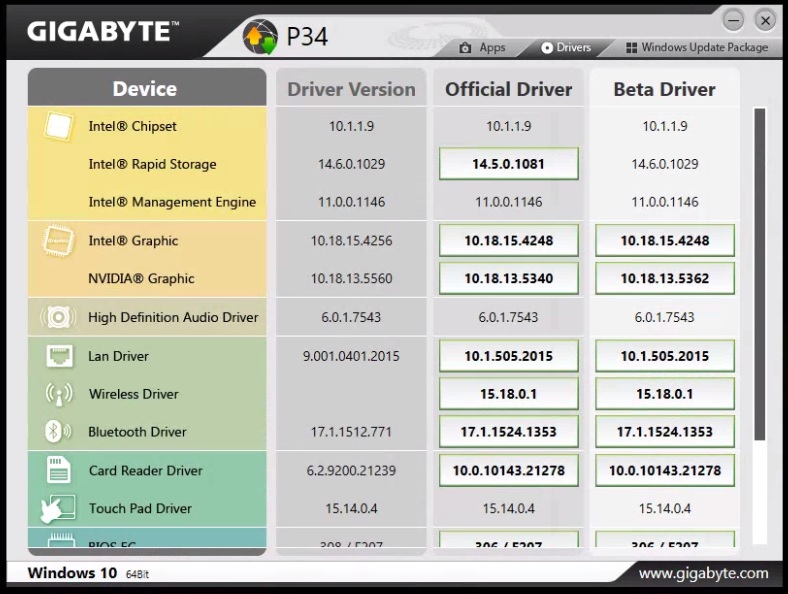The image size is (788, 594).
Task: Open the Windows Update Package tab
Action: pos(697,48)
